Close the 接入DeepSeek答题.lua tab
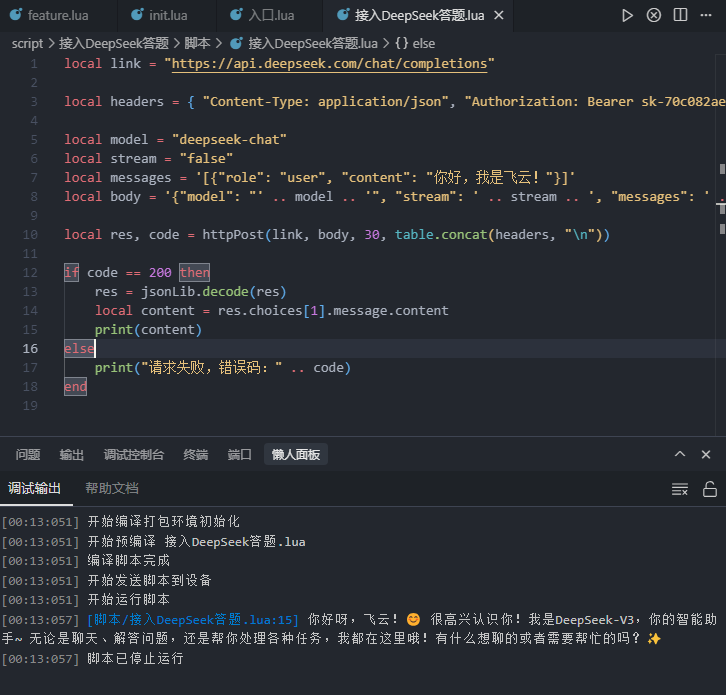The image size is (726, 695). point(499,15)
